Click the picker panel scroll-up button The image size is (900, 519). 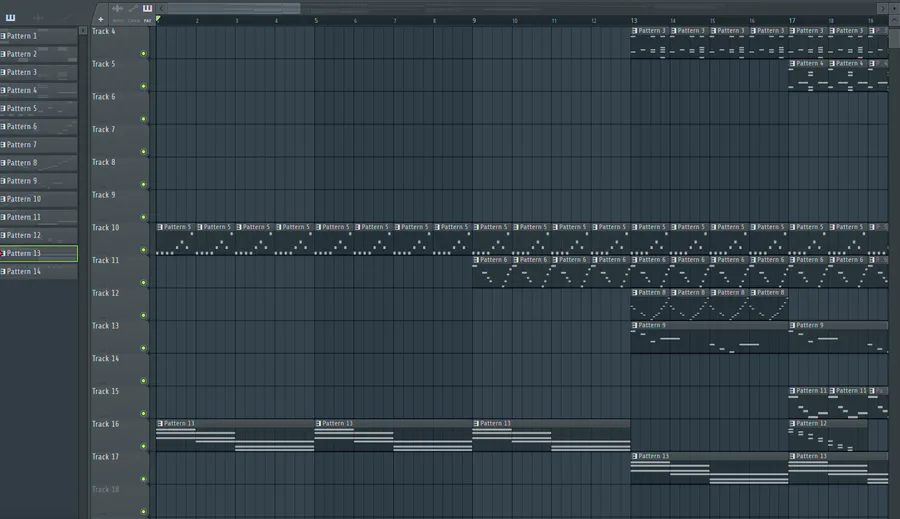click(83, 30)
